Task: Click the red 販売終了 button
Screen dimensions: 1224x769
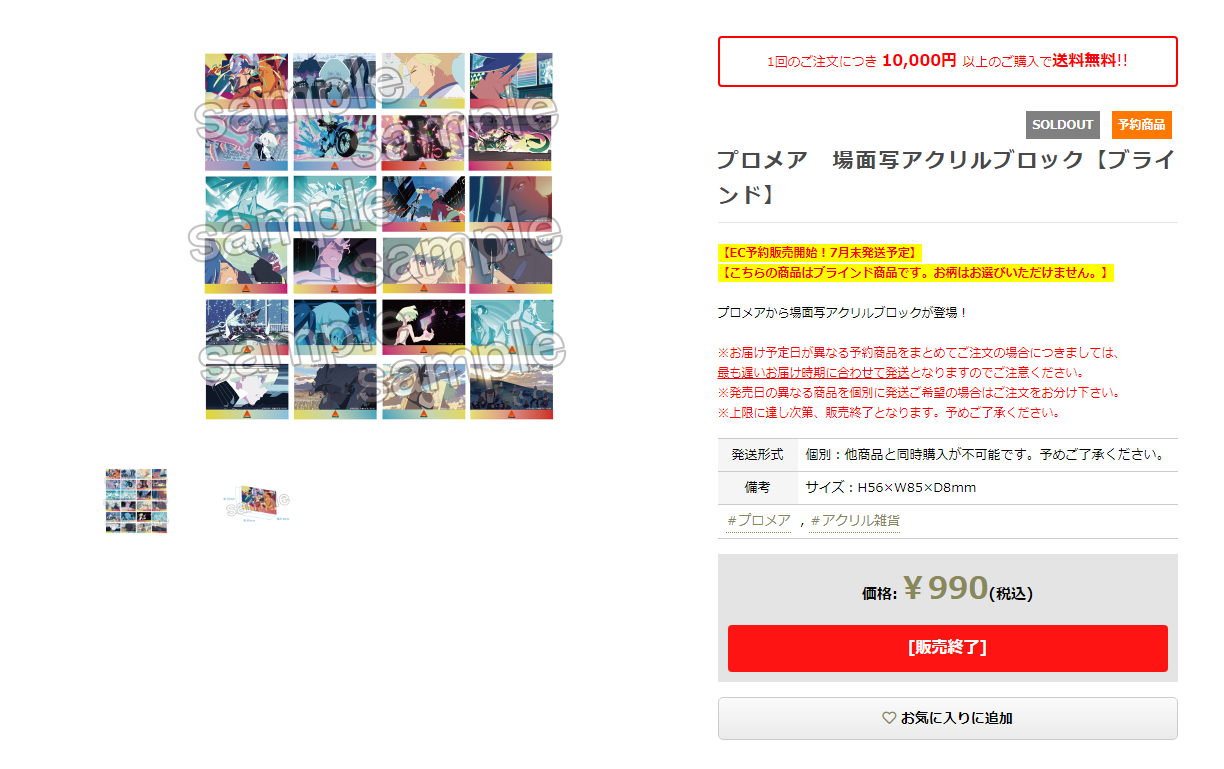Action: click(947, 648)
